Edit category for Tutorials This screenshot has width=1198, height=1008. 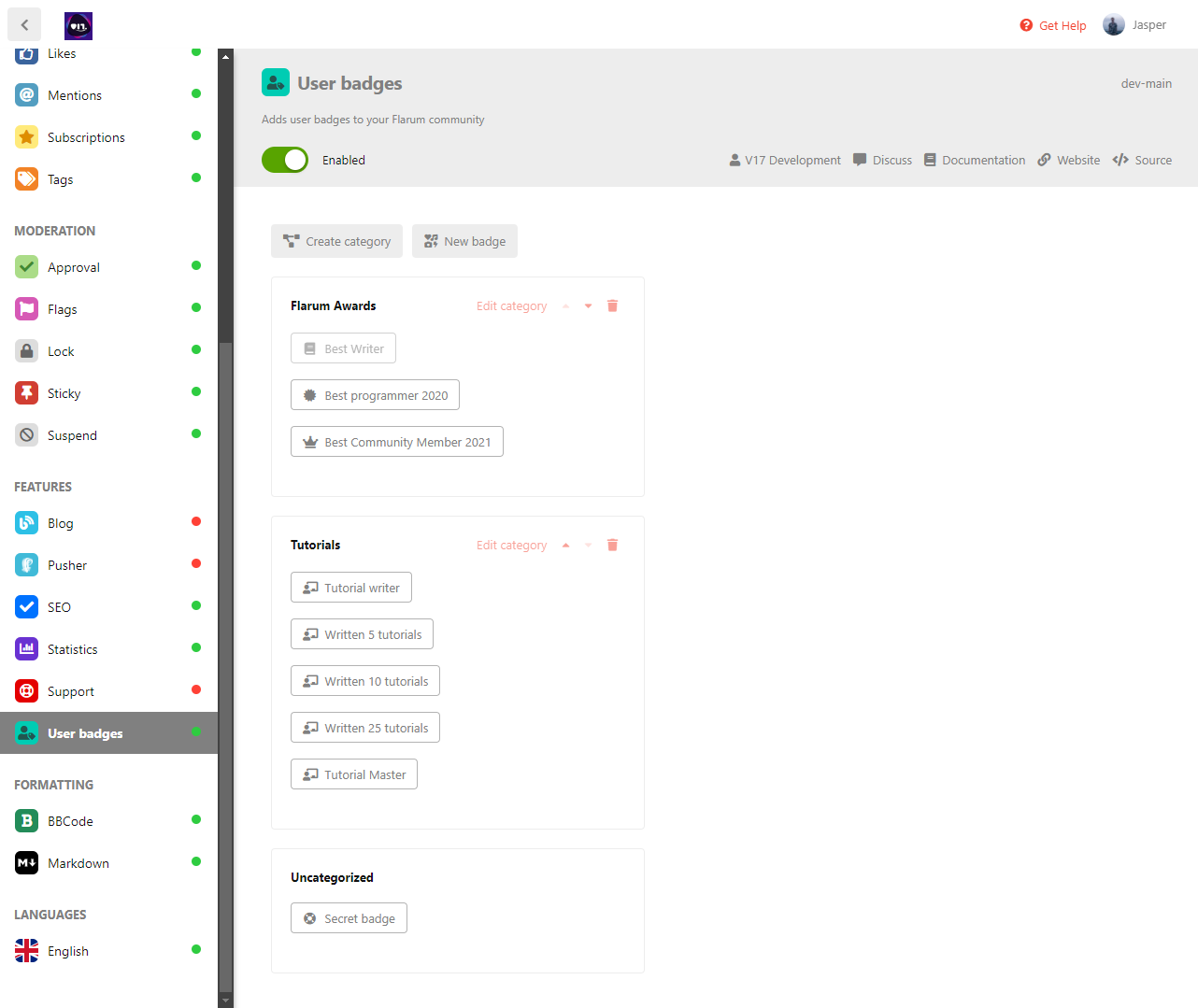coord(511,545)
